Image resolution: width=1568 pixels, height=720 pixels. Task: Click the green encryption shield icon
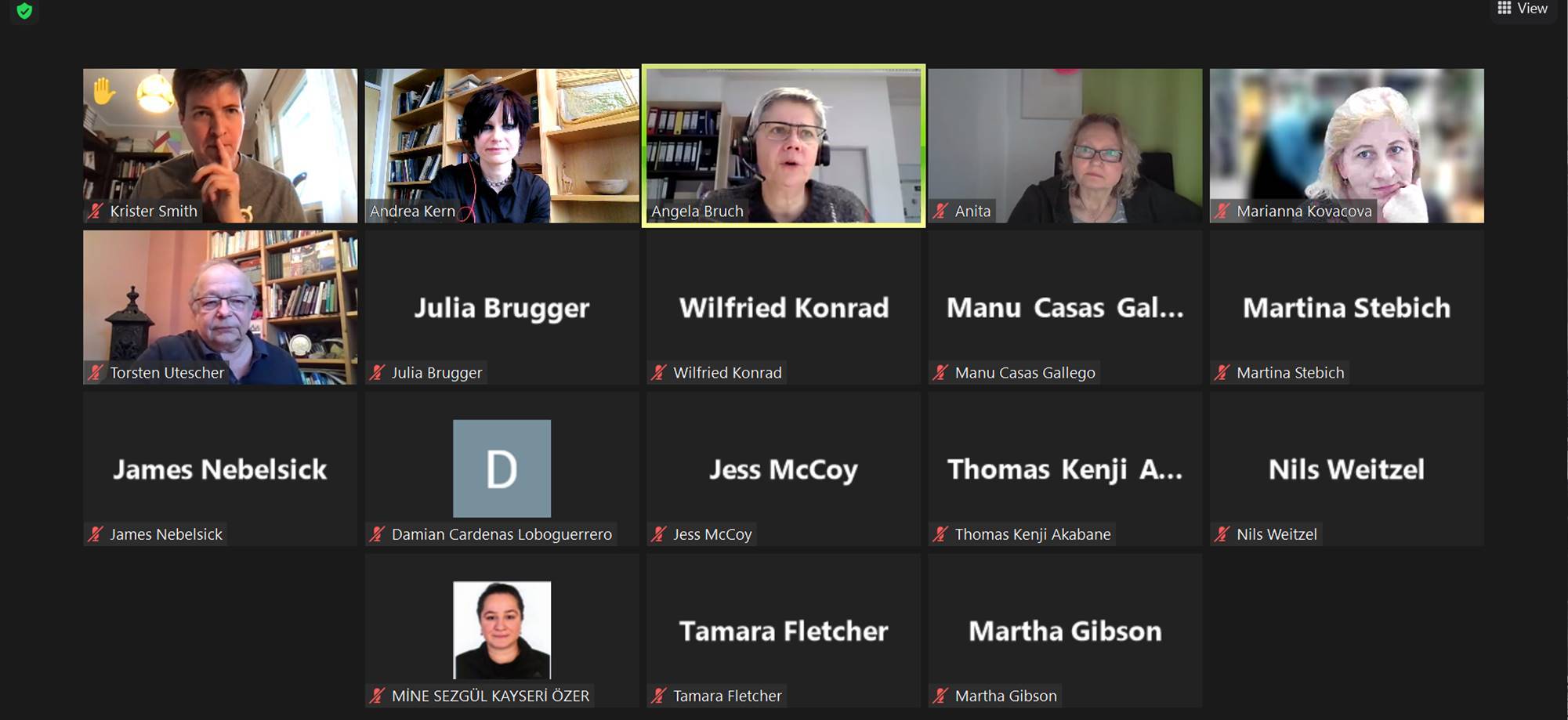[x=24, y=11]
